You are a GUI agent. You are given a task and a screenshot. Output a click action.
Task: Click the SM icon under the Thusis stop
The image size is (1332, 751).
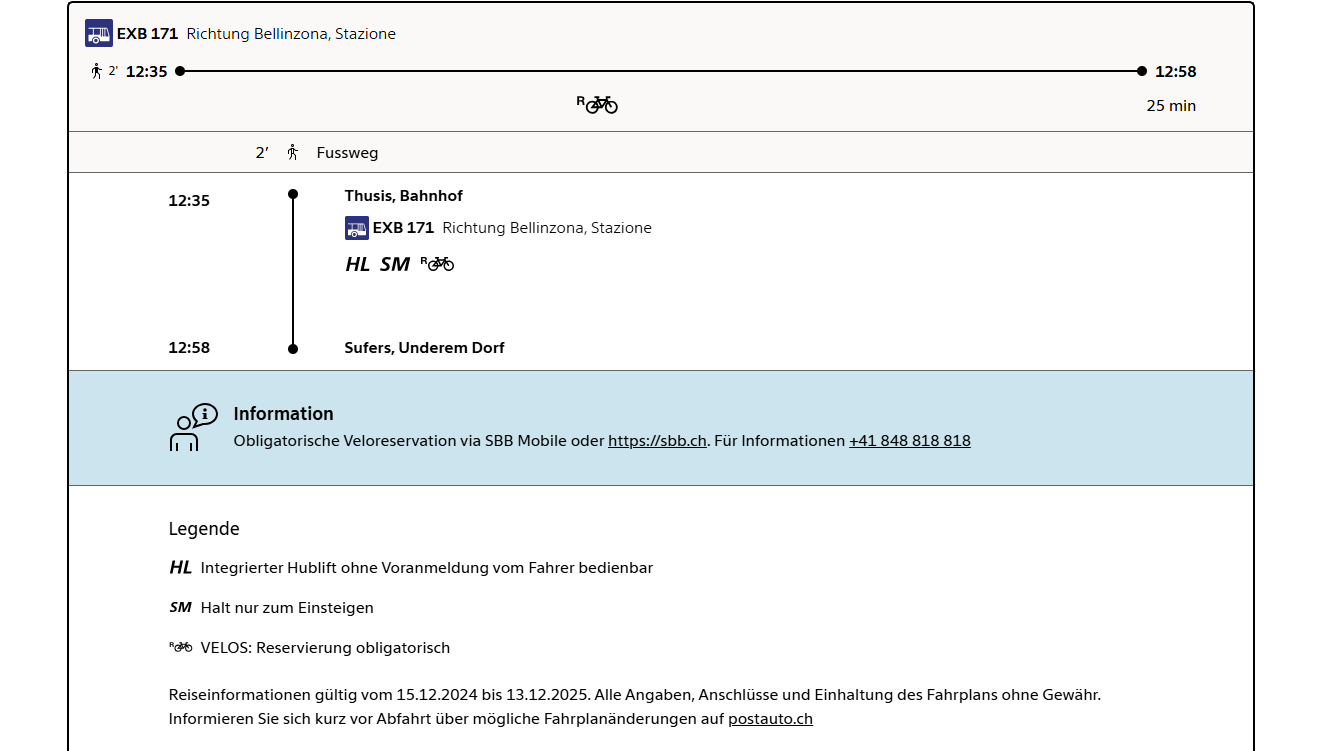395,264
